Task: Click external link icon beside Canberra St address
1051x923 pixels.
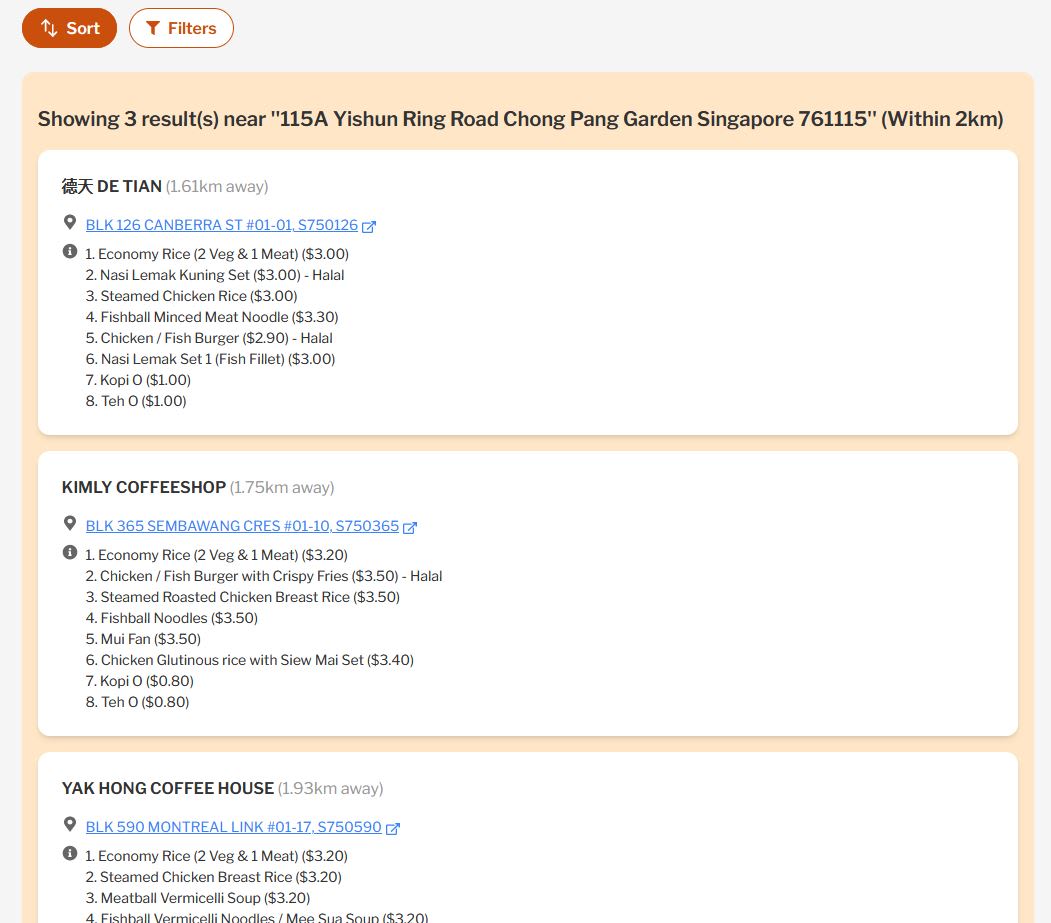Action: coord(369,227)
